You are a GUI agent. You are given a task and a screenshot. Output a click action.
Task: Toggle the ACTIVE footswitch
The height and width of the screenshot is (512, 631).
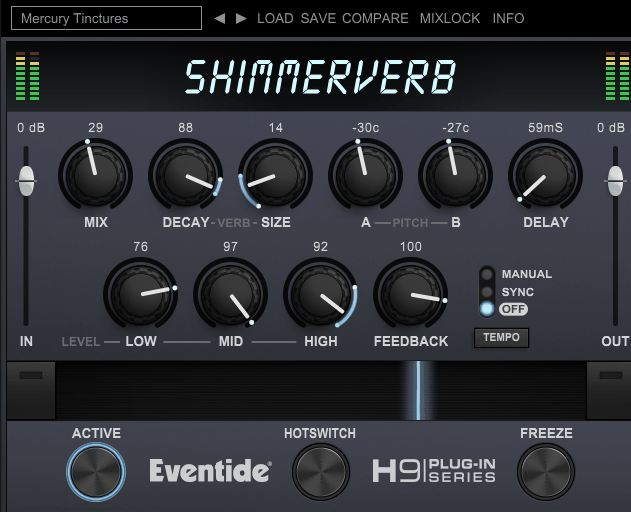pos(96,472)
